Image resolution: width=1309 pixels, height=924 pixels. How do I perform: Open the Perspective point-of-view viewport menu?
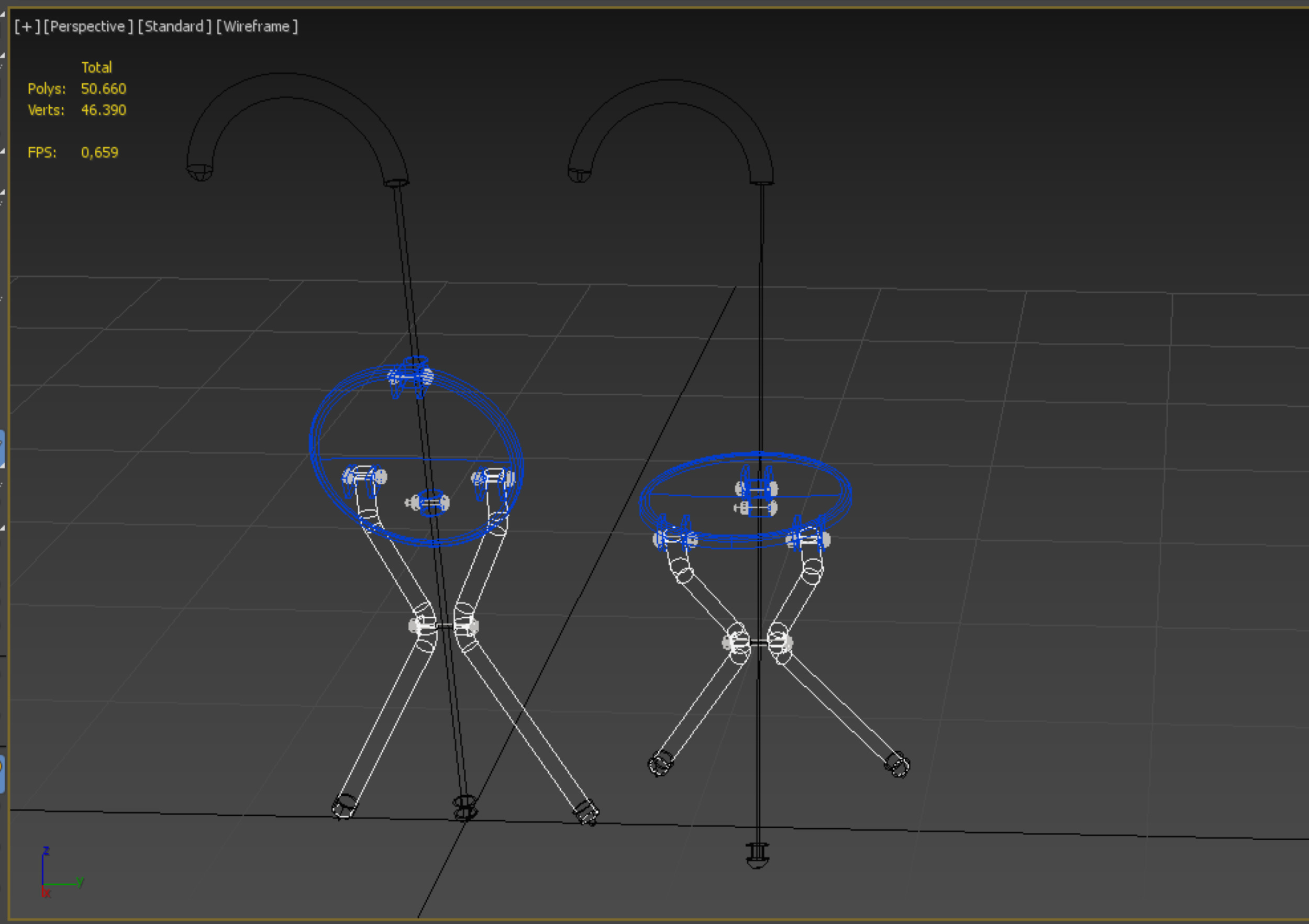point(88,27)
